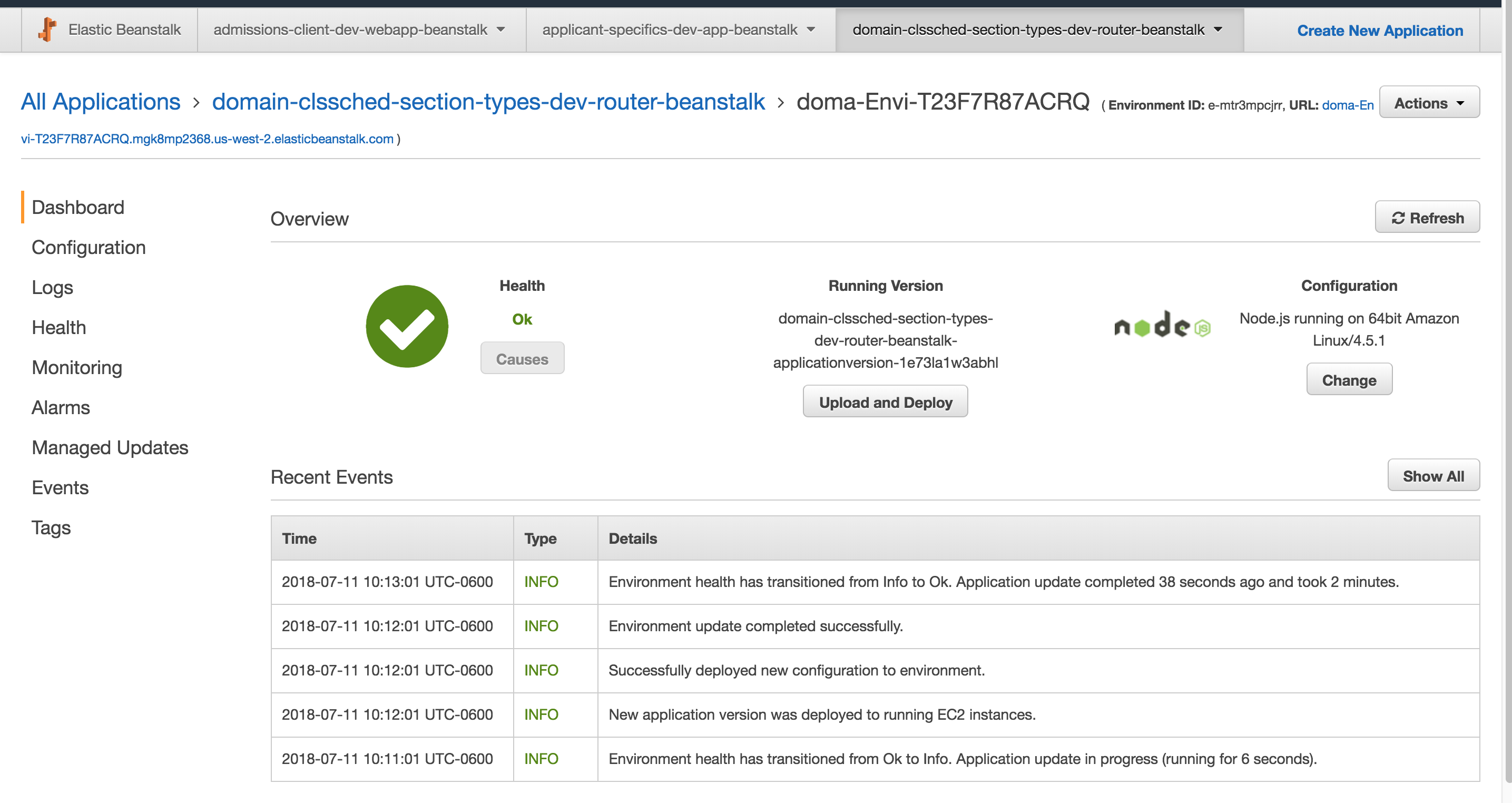This screenshot has height=803, width=1512.
Task: Open Alarms in the sidebar
Action: tap(61, 407)
